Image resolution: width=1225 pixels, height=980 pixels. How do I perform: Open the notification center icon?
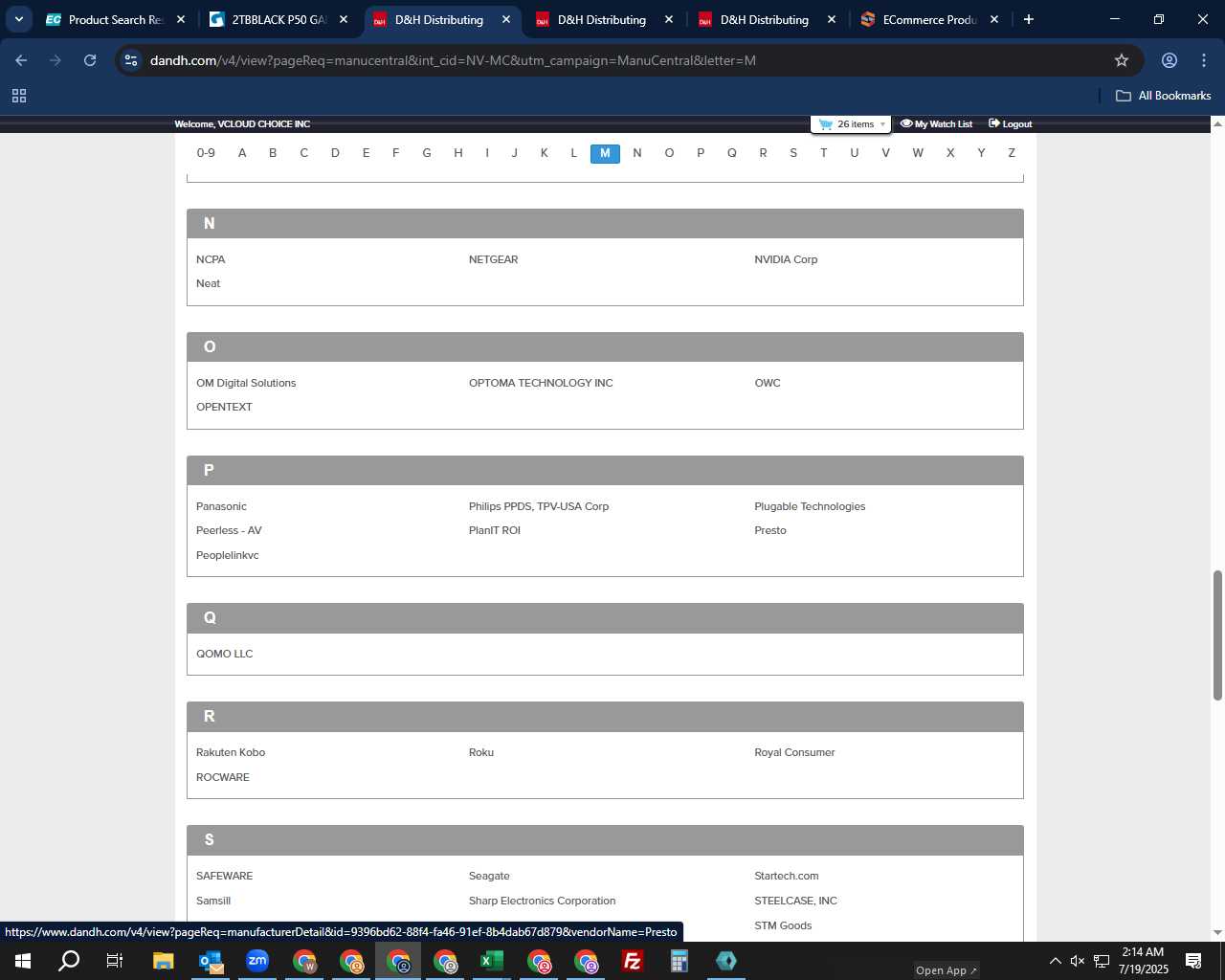pyautogui.click(x=1193, y=961)
